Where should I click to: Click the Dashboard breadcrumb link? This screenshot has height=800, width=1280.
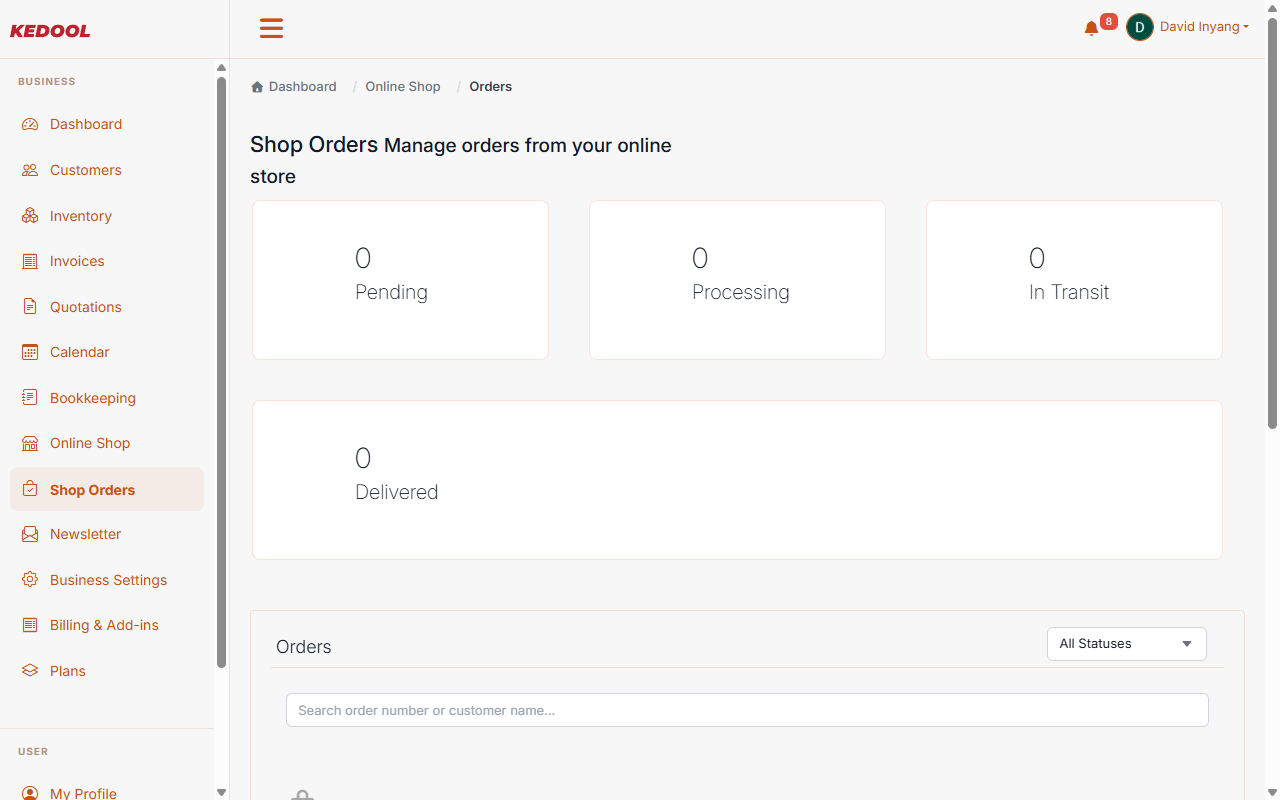pos(303,87)
